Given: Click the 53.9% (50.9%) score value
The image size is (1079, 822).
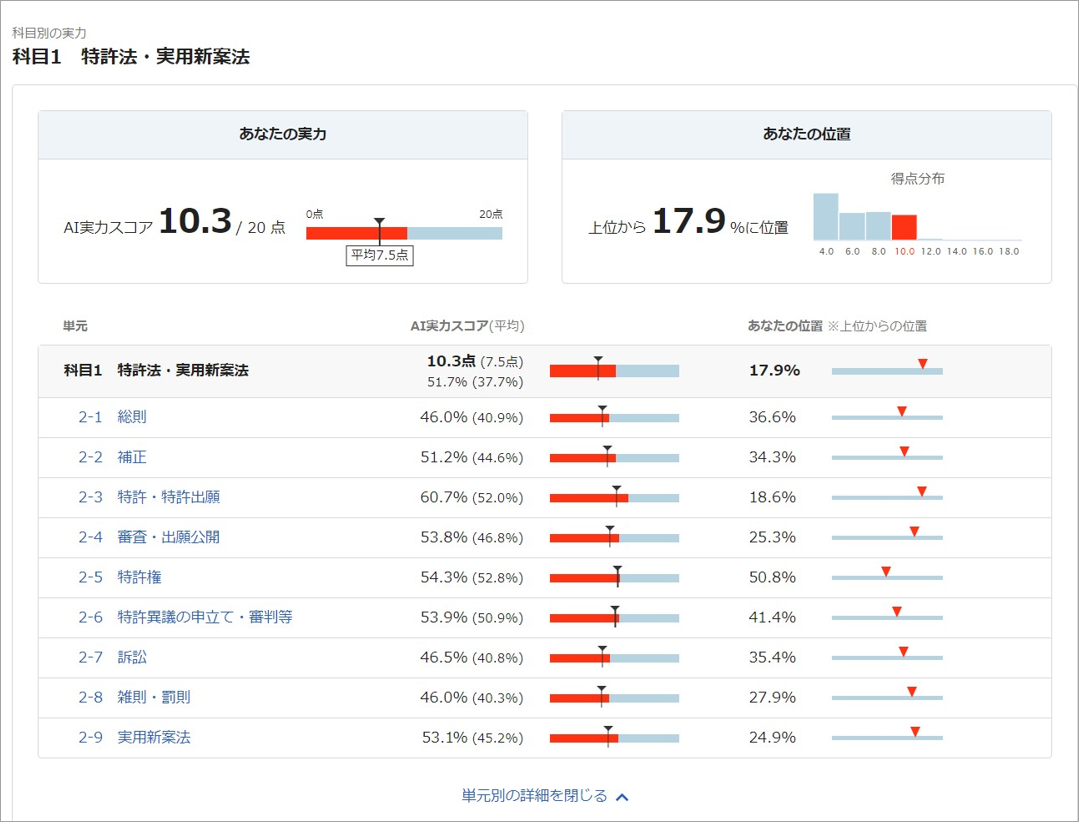Looking at the screenshot, I should (471, 617).
